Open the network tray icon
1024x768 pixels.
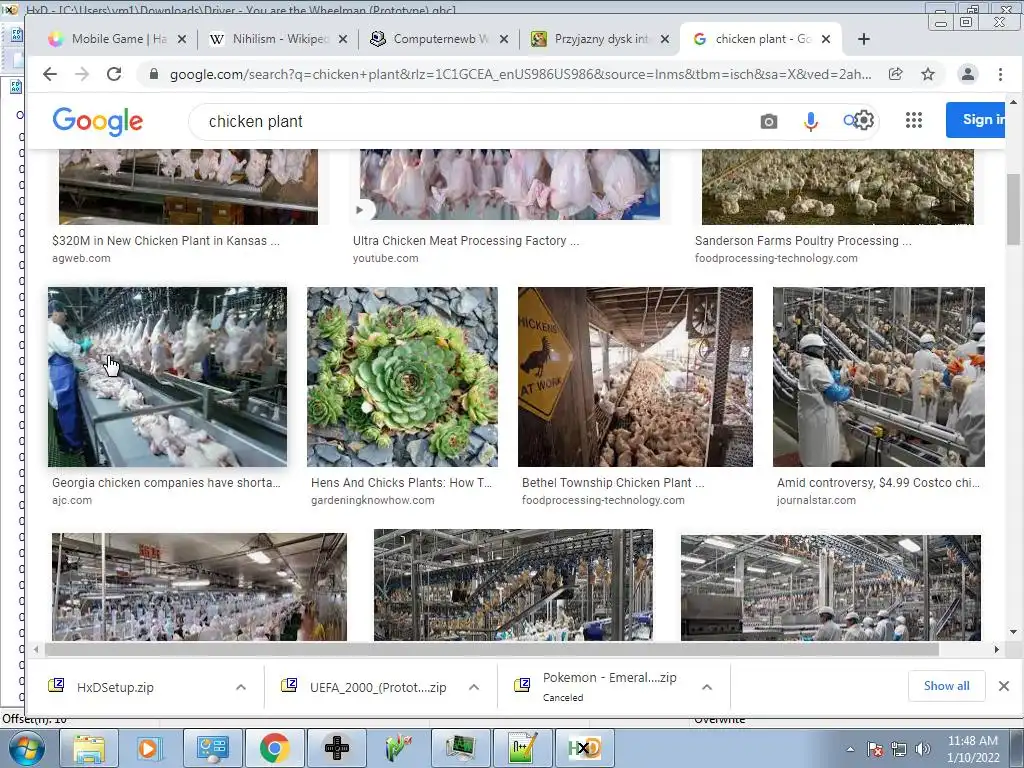click(x=899, y=749)
